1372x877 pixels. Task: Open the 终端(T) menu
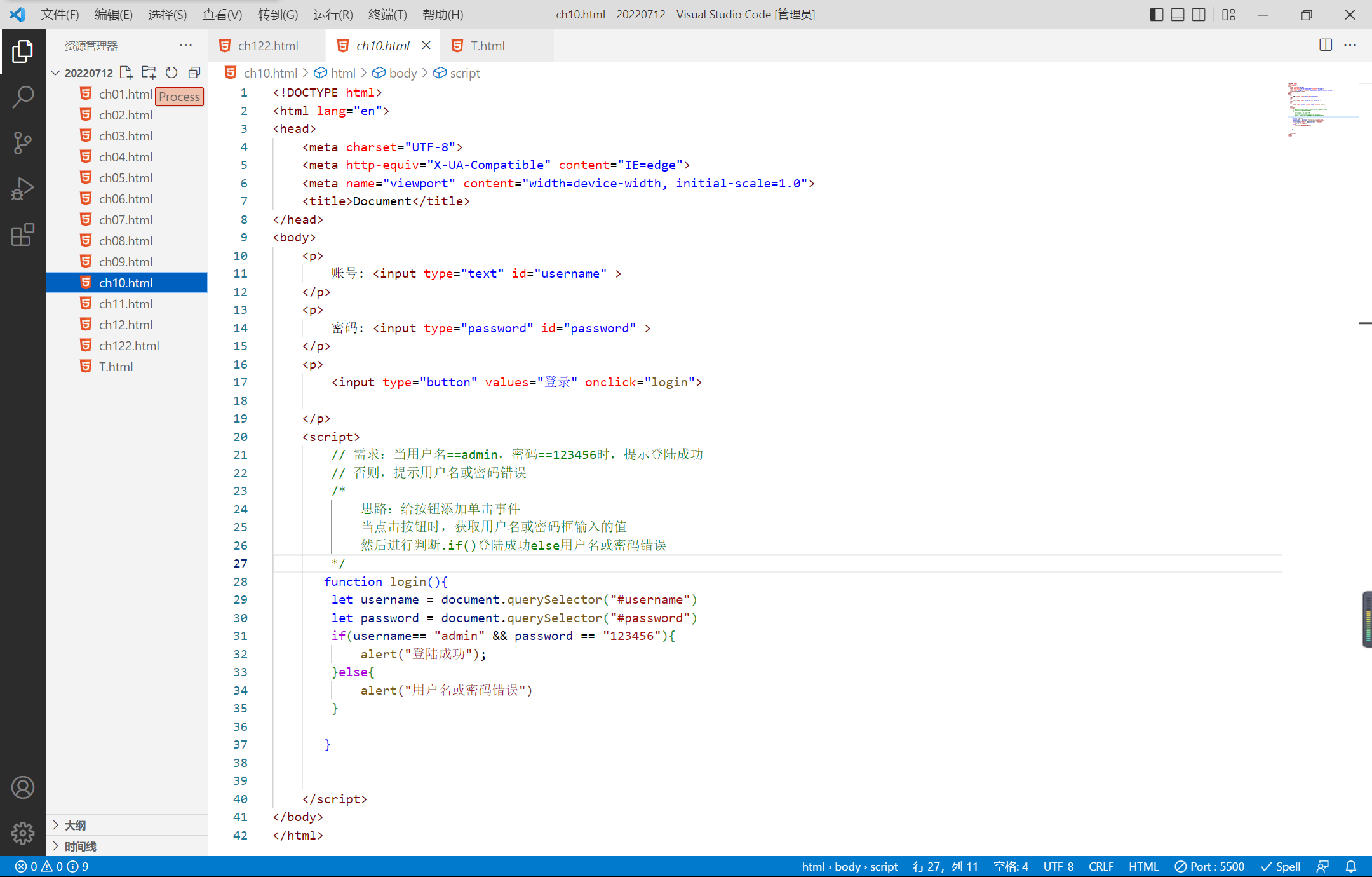(x=387, y=15)
